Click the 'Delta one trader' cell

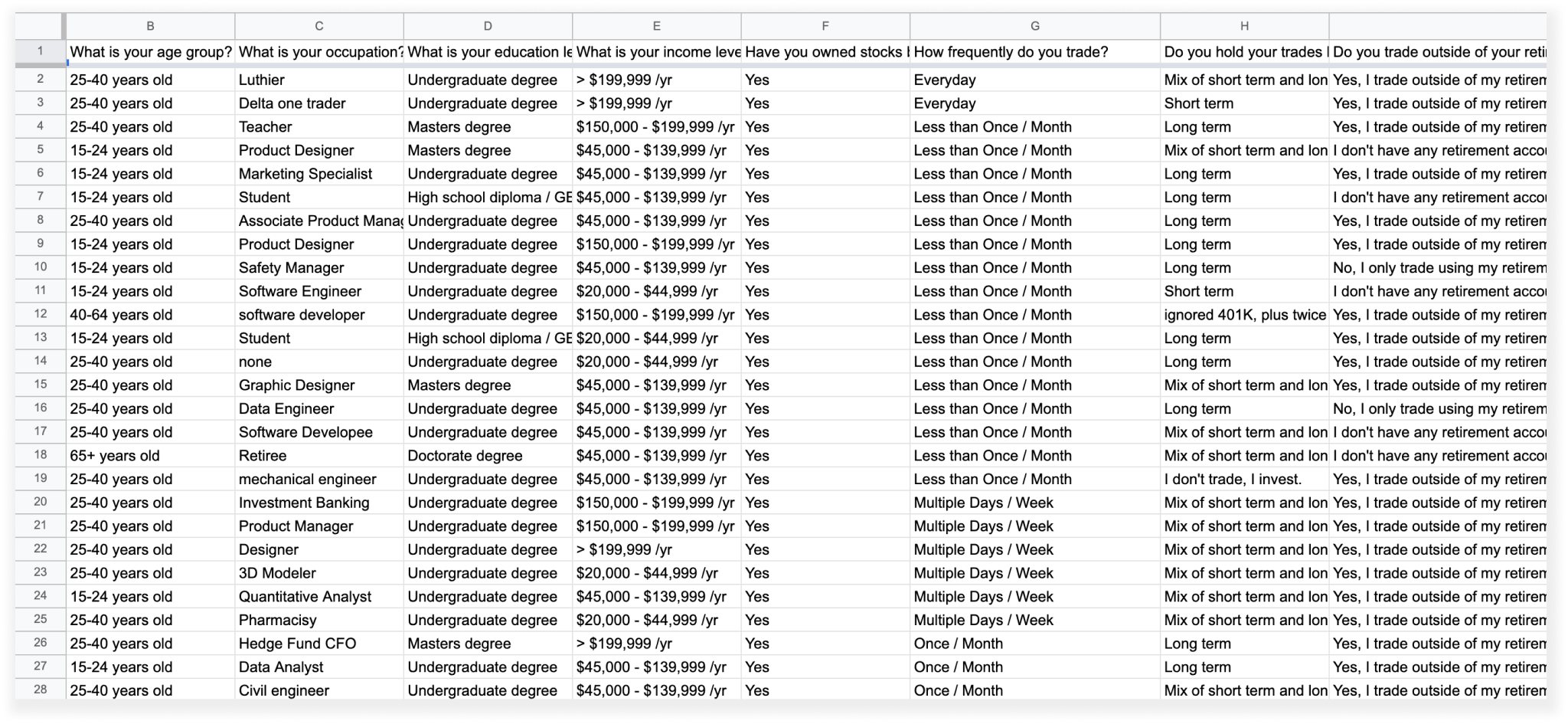tap(319, 103)
